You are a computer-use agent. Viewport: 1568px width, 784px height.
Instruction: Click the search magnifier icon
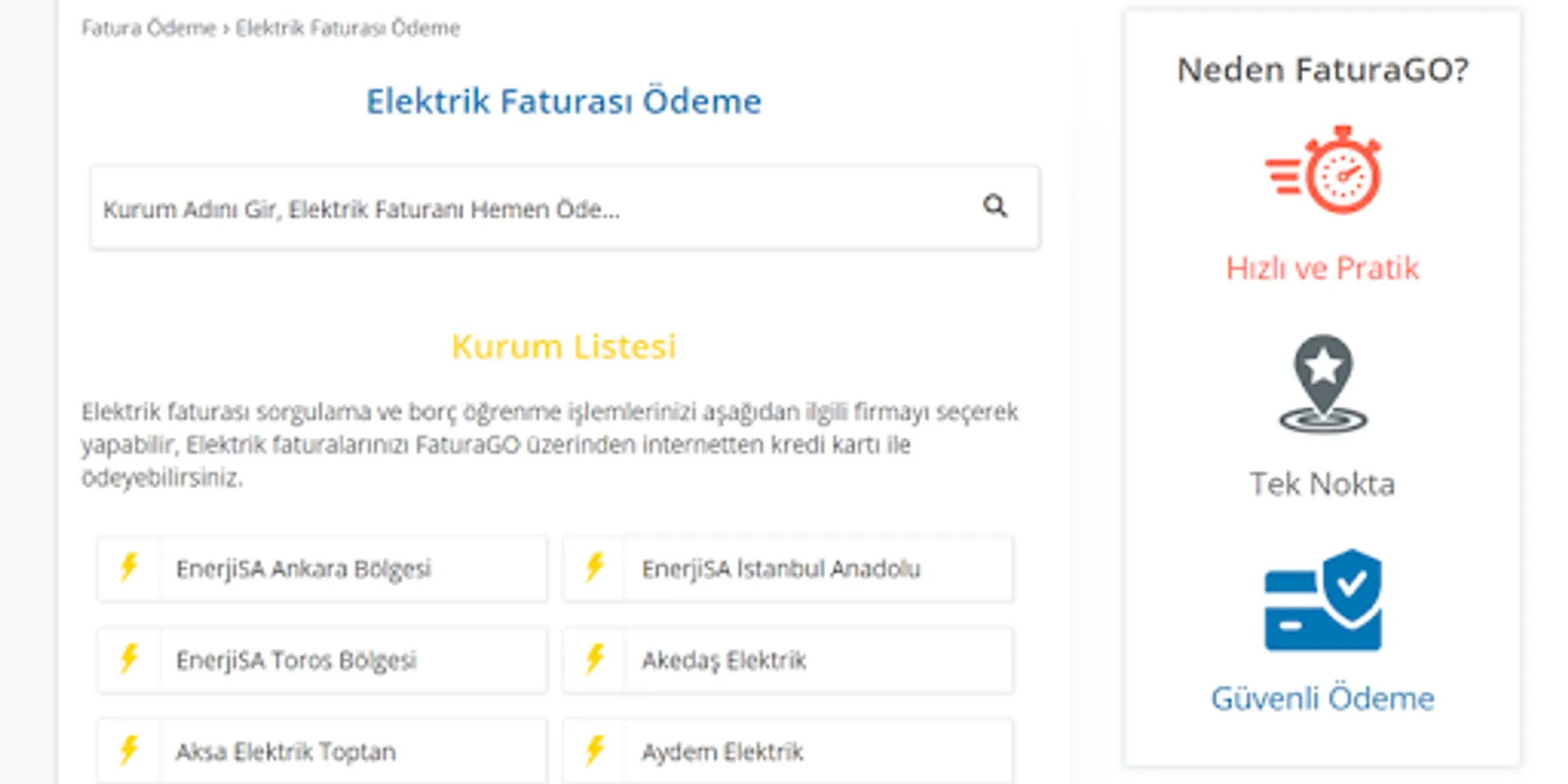coord(995,206)
